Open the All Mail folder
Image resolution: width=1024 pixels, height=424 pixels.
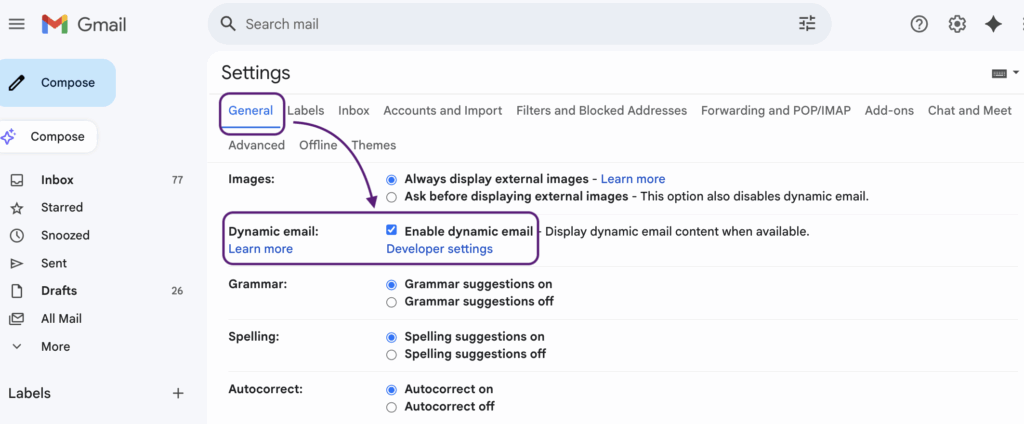pos(61,319)
